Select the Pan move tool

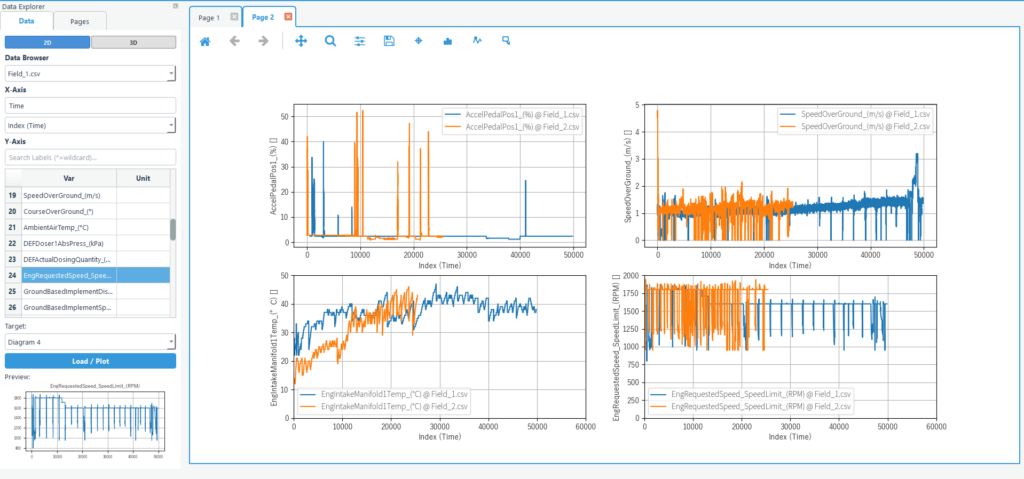pos(302,41)
